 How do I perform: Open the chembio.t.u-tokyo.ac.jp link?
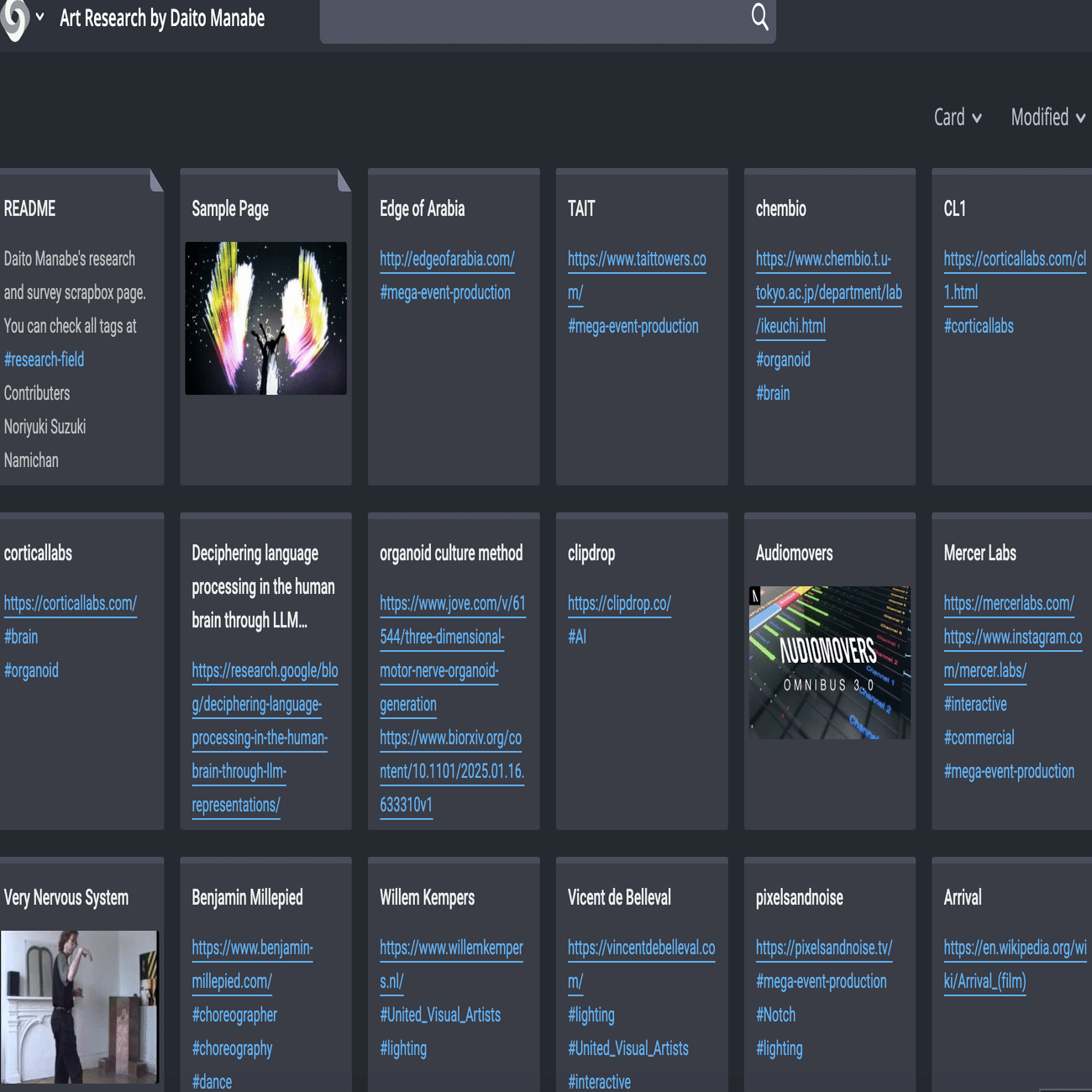[829, 292]
